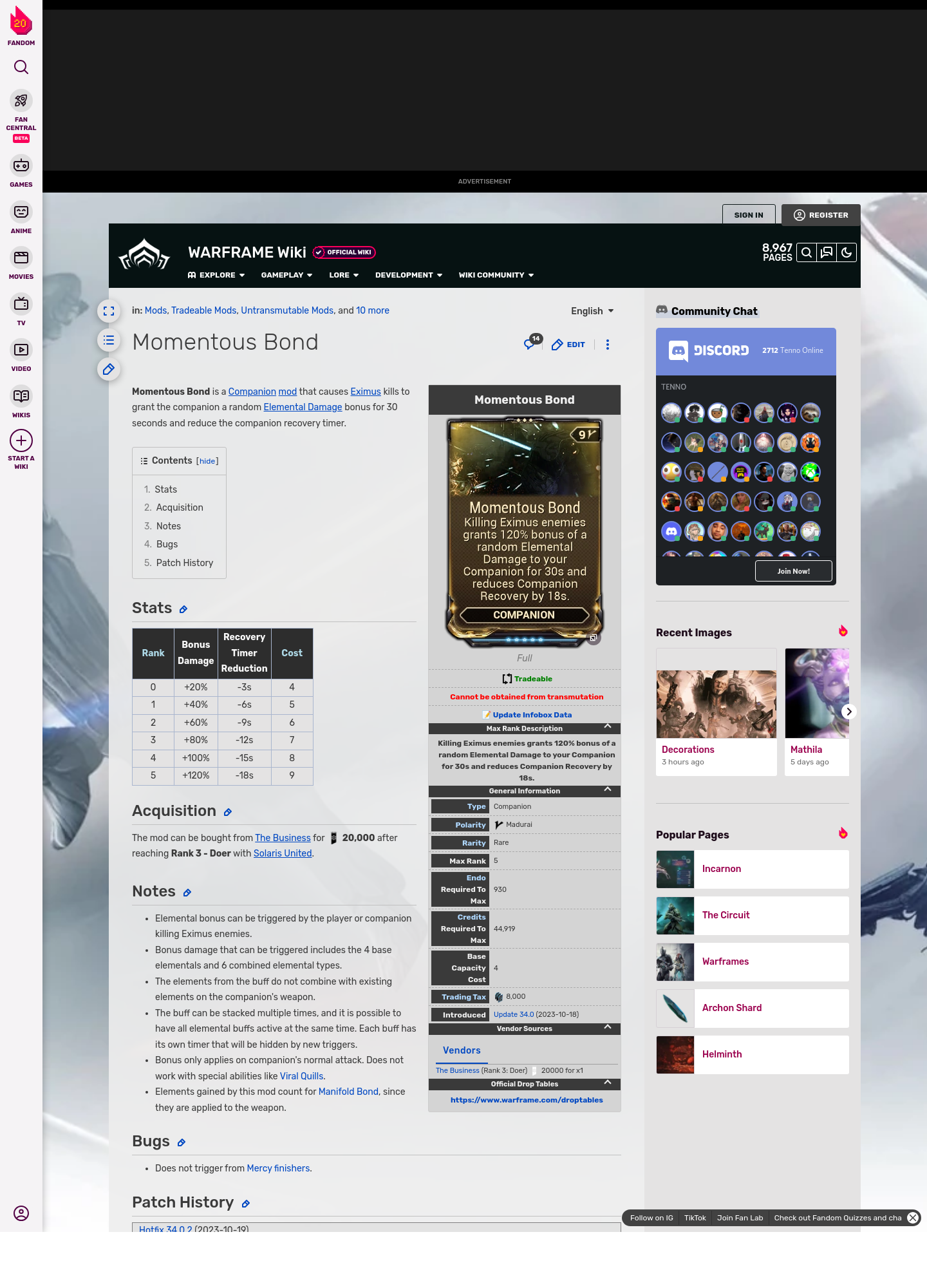This screenshot has height=1288, width=927.
Task: Click the floating pencil edit icon
Action: [x=109, y=369]
